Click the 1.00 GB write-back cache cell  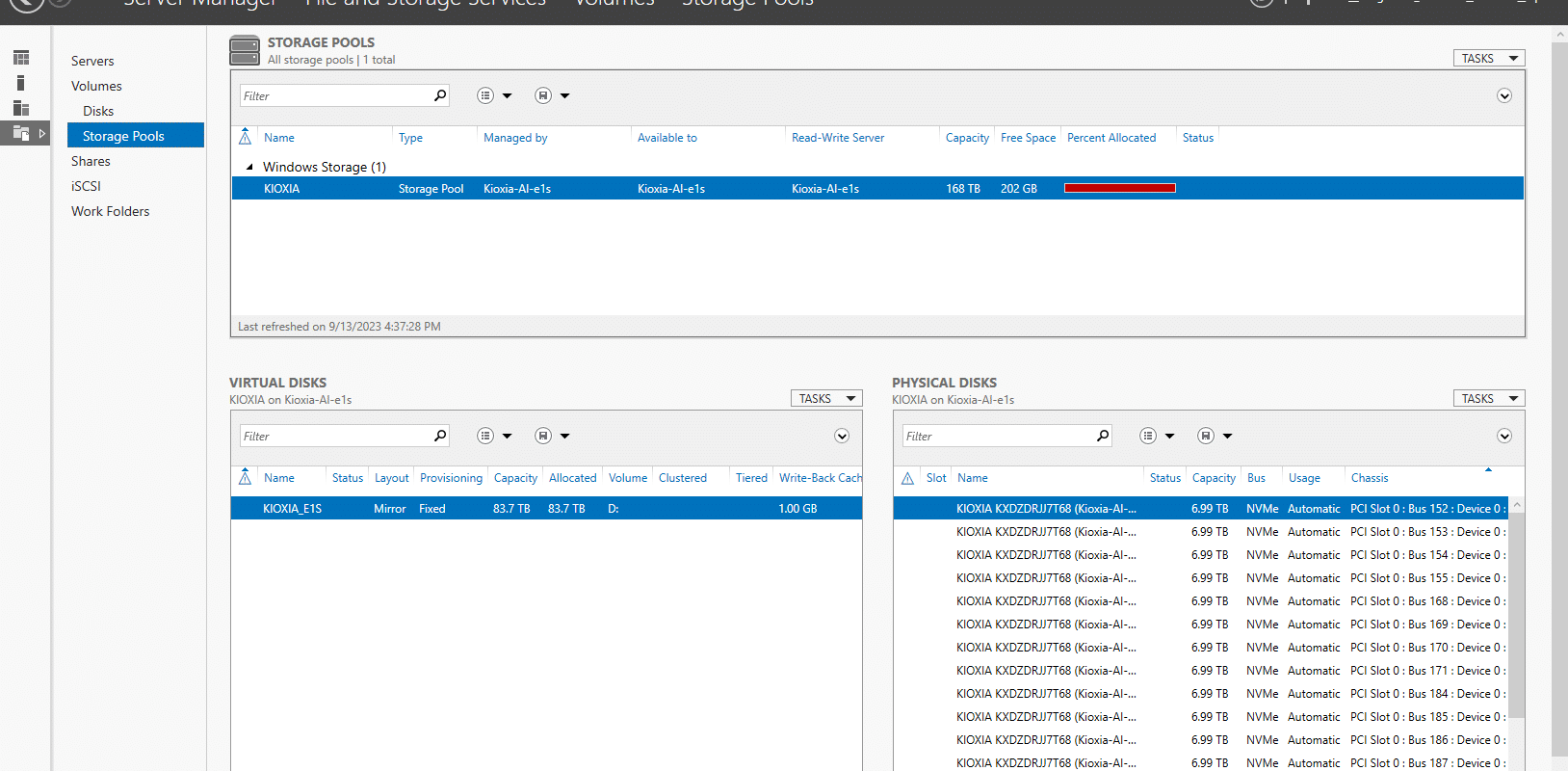(x=797, y=509)
